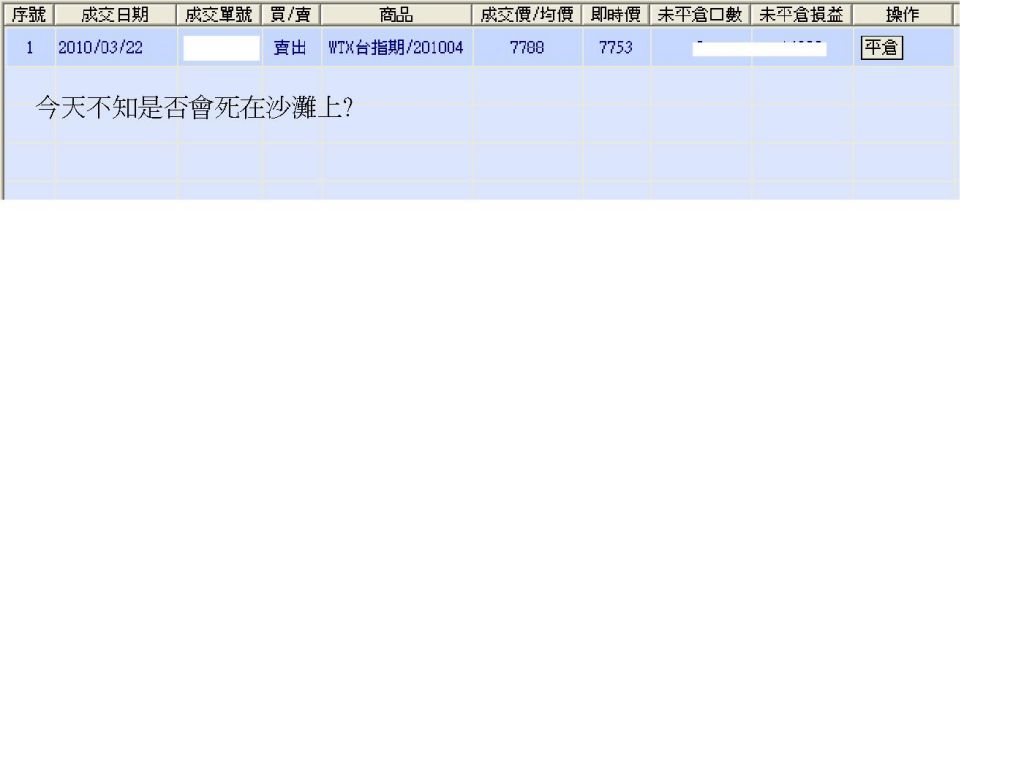This screenshot has height=768, width=1024.
Task: Click the 7788 trade price cell
Action: click(x=527, y=47)
